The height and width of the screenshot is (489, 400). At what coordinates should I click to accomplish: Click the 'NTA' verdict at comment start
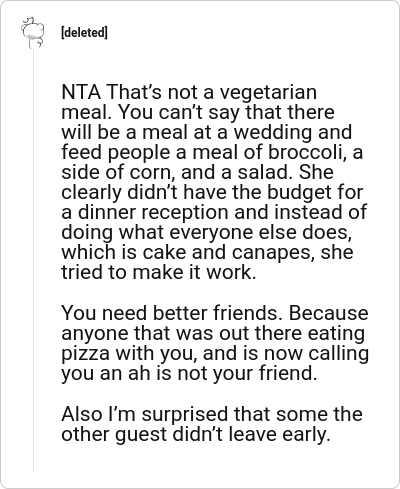click(x=81, y=92)
